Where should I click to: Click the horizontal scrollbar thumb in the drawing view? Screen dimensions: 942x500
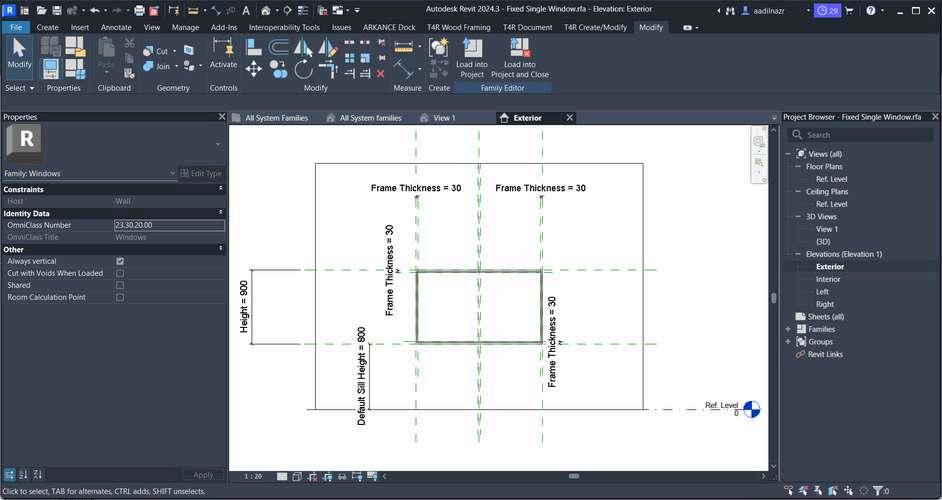[574, 476]
